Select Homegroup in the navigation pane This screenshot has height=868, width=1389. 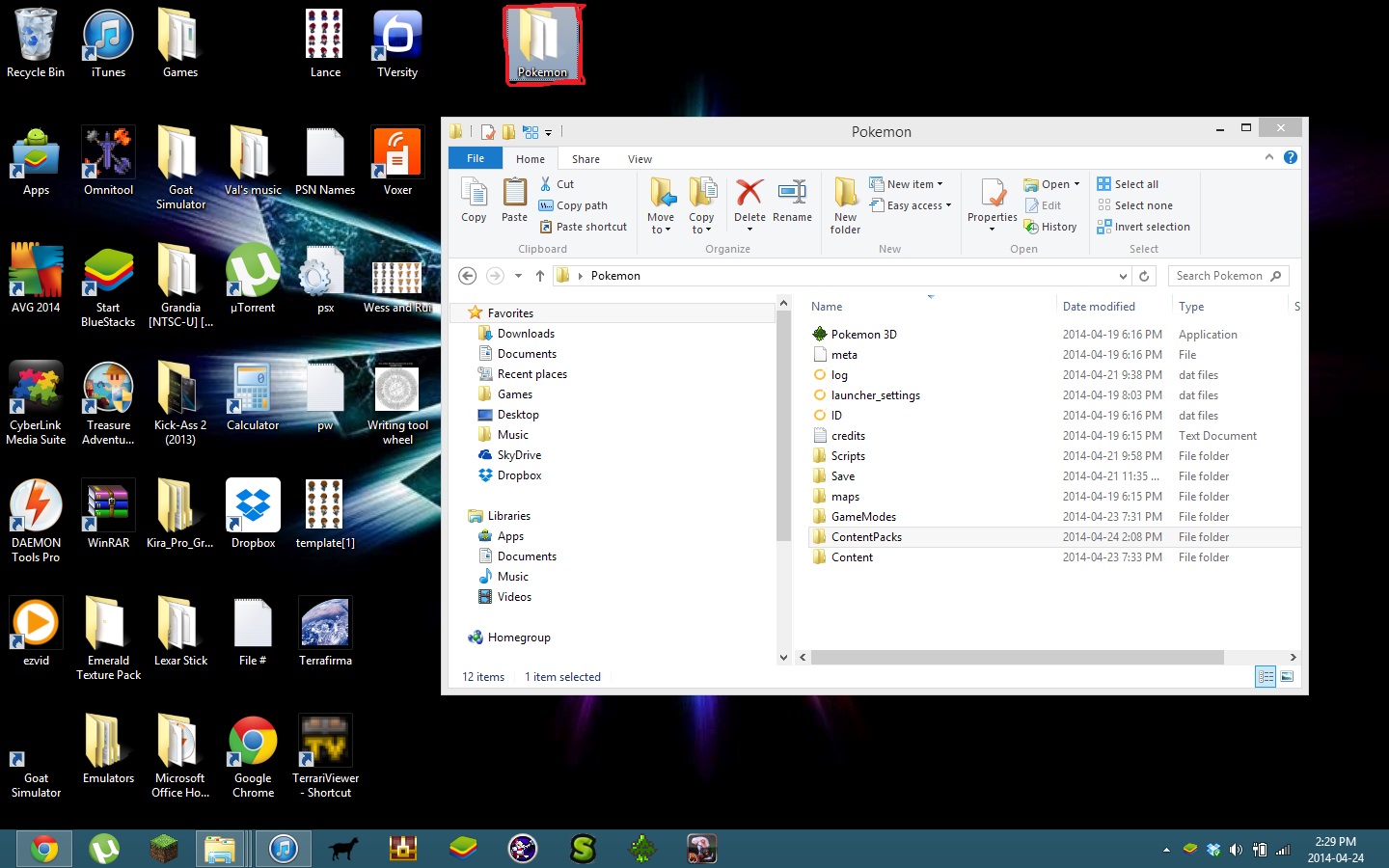(x=519, y=637)
